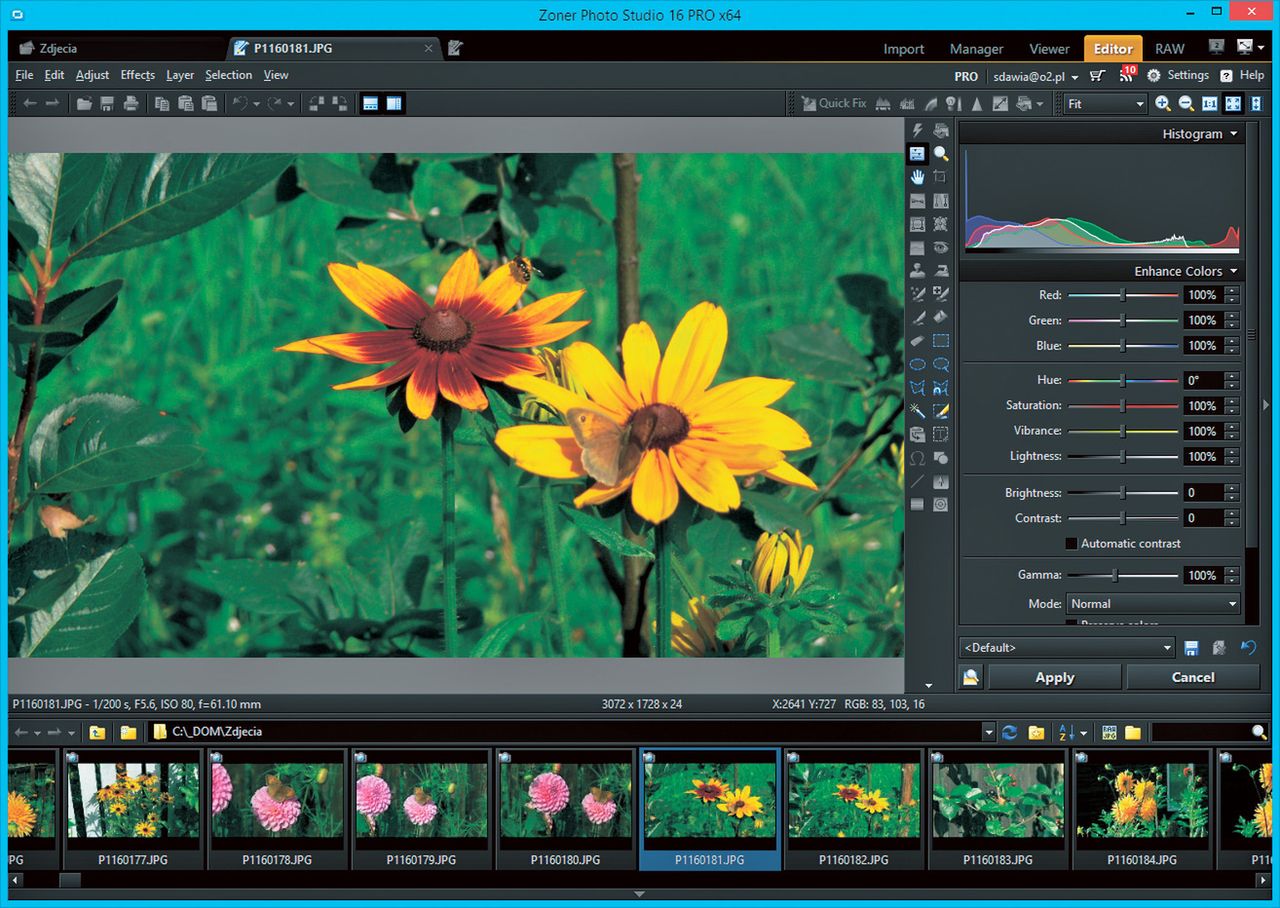The height and width of the screenshot is (908, 1280).
Task: Click the Print toolbar icon
Action: (x=130, y=103)
